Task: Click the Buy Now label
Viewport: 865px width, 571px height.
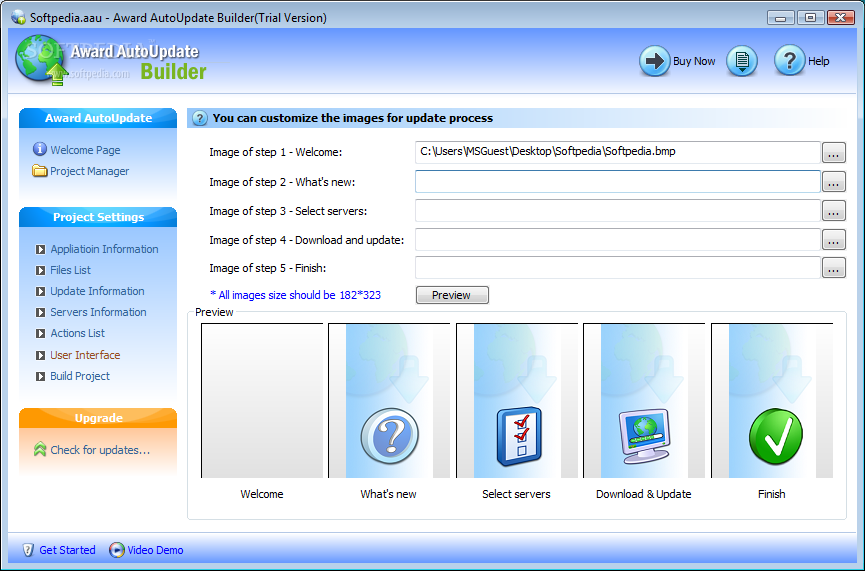Action: [x=694, y=61]
